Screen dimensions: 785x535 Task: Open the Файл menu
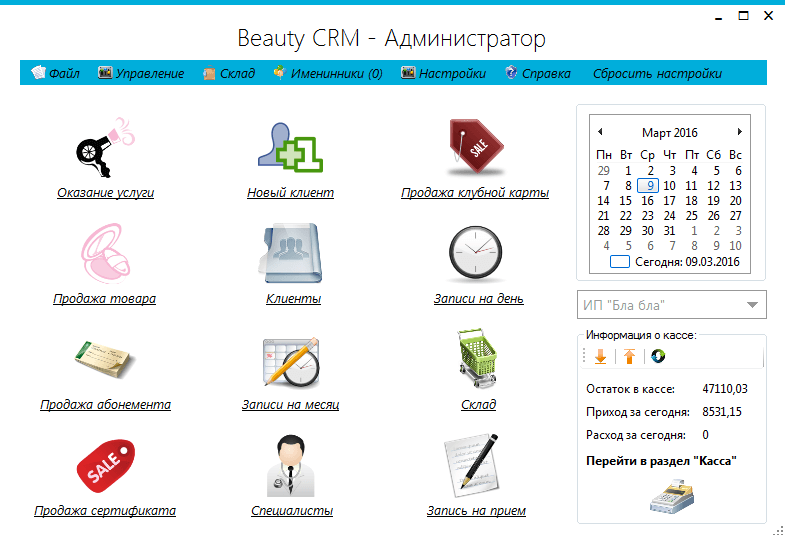[56, 73]
